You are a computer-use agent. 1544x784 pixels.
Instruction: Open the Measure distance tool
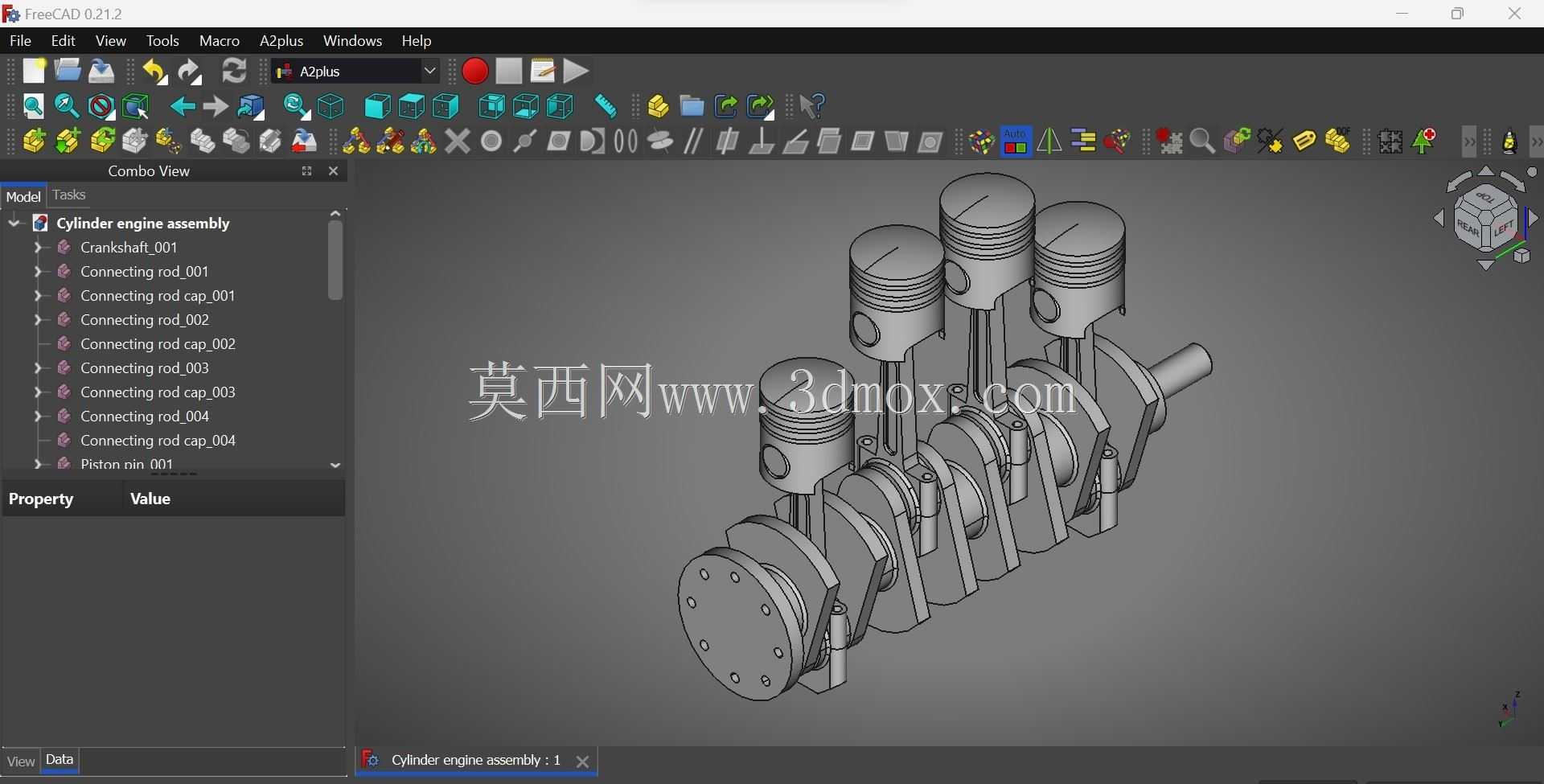(606, 106)
